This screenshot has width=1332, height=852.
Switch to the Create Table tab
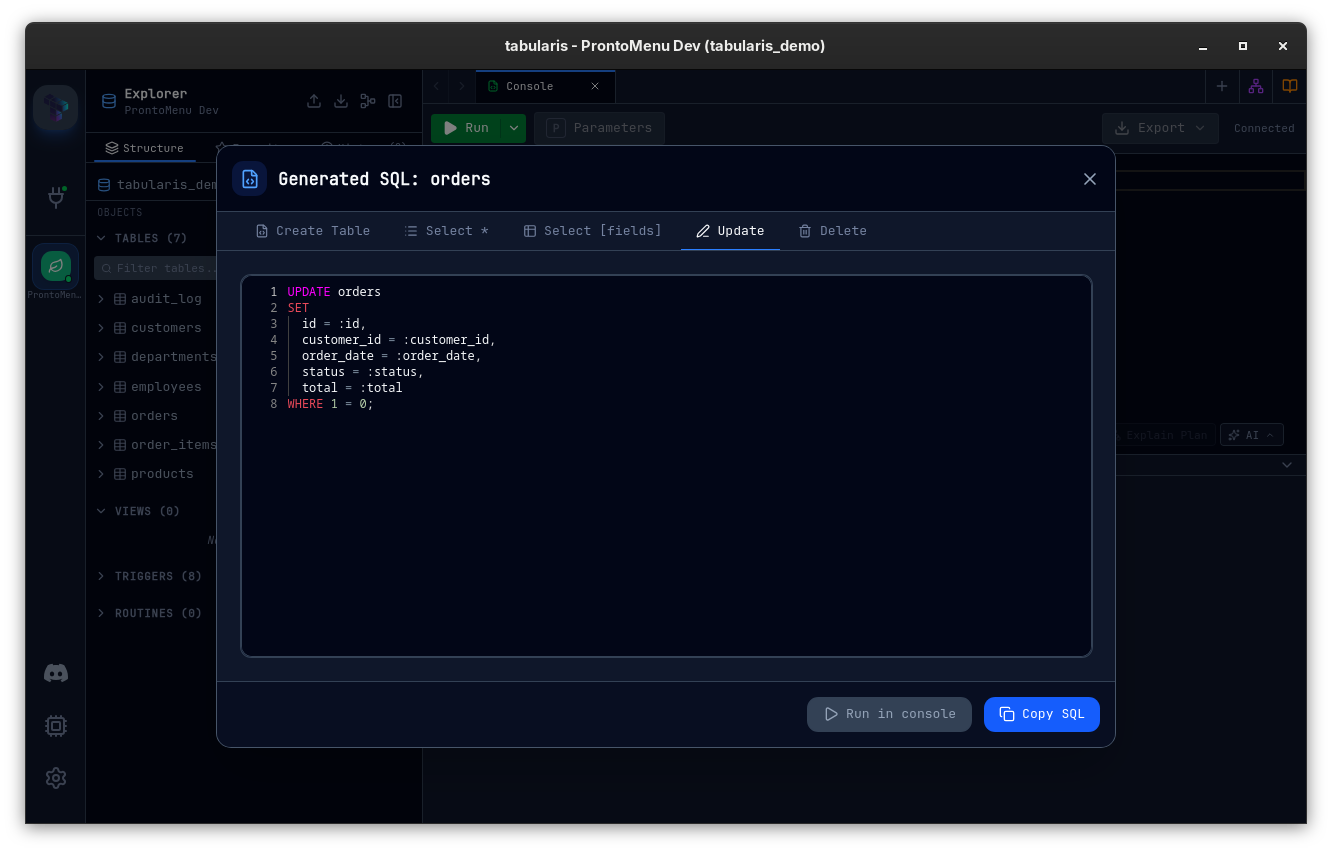click(313, 231)
